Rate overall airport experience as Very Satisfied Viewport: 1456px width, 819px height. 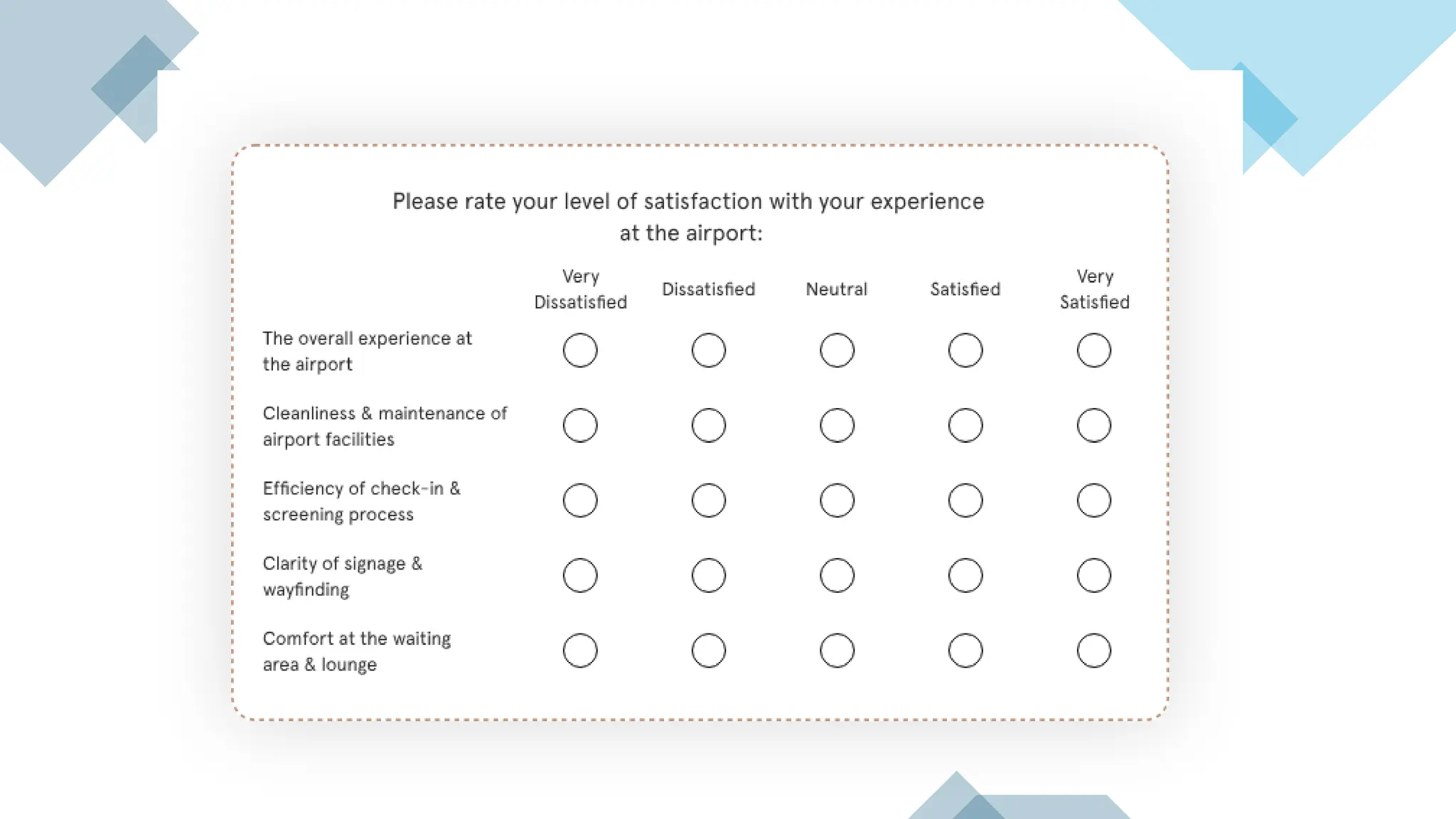pyautogui.click(x=1093, y=350)
